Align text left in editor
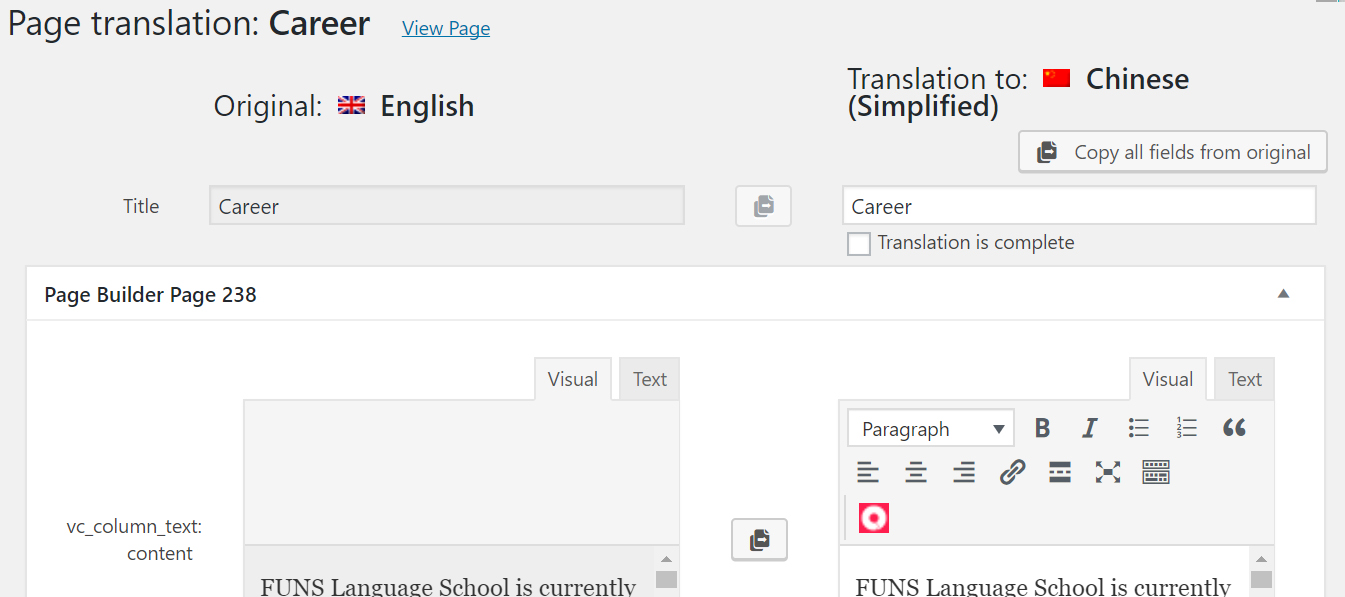Image resolution: width=1345 pixels, height=597 pixels. [868, 472]
